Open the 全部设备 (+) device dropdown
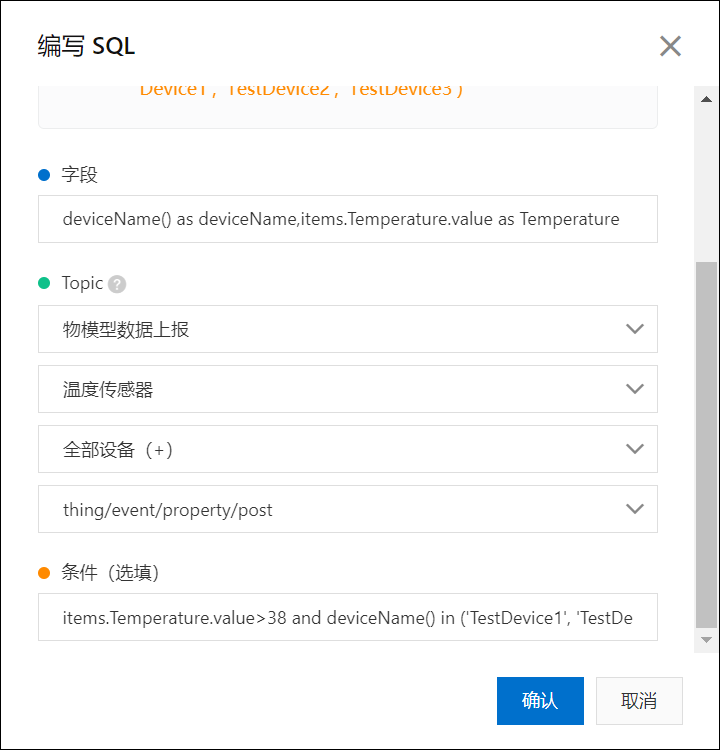The height and width of the screenshot is (750, 720). tap(348, 449)
